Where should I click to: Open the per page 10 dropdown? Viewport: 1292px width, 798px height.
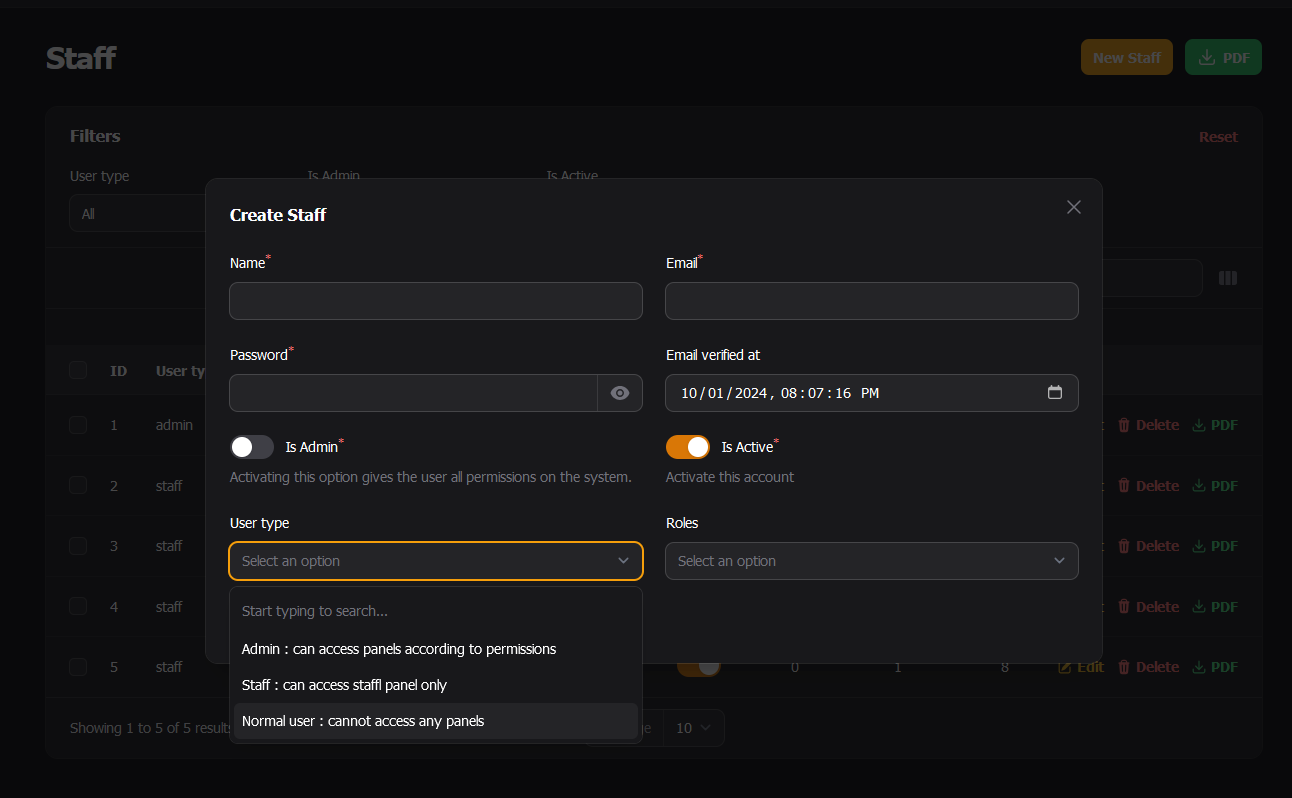tap(694, 728)
